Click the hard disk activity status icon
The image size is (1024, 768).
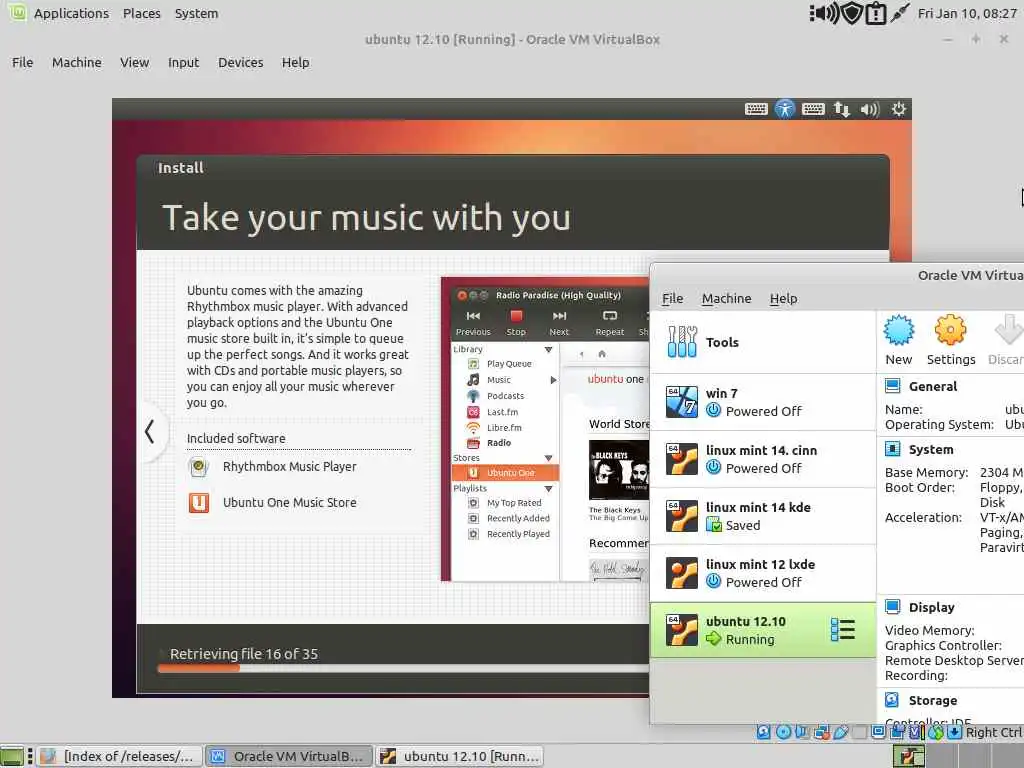(x=763, y=732)
